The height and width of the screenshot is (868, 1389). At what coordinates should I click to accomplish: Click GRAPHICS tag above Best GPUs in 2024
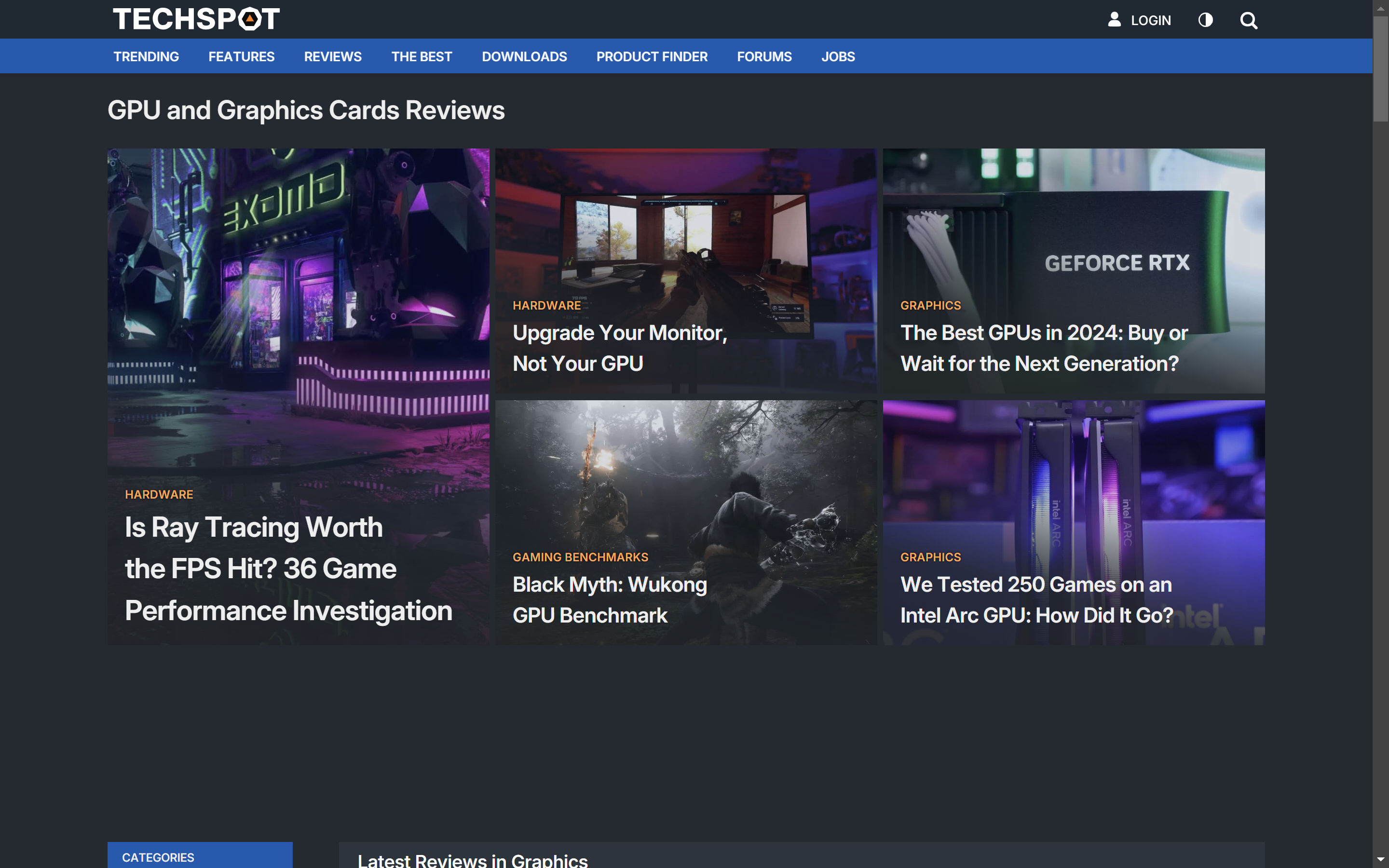click(x=930, y=305)
